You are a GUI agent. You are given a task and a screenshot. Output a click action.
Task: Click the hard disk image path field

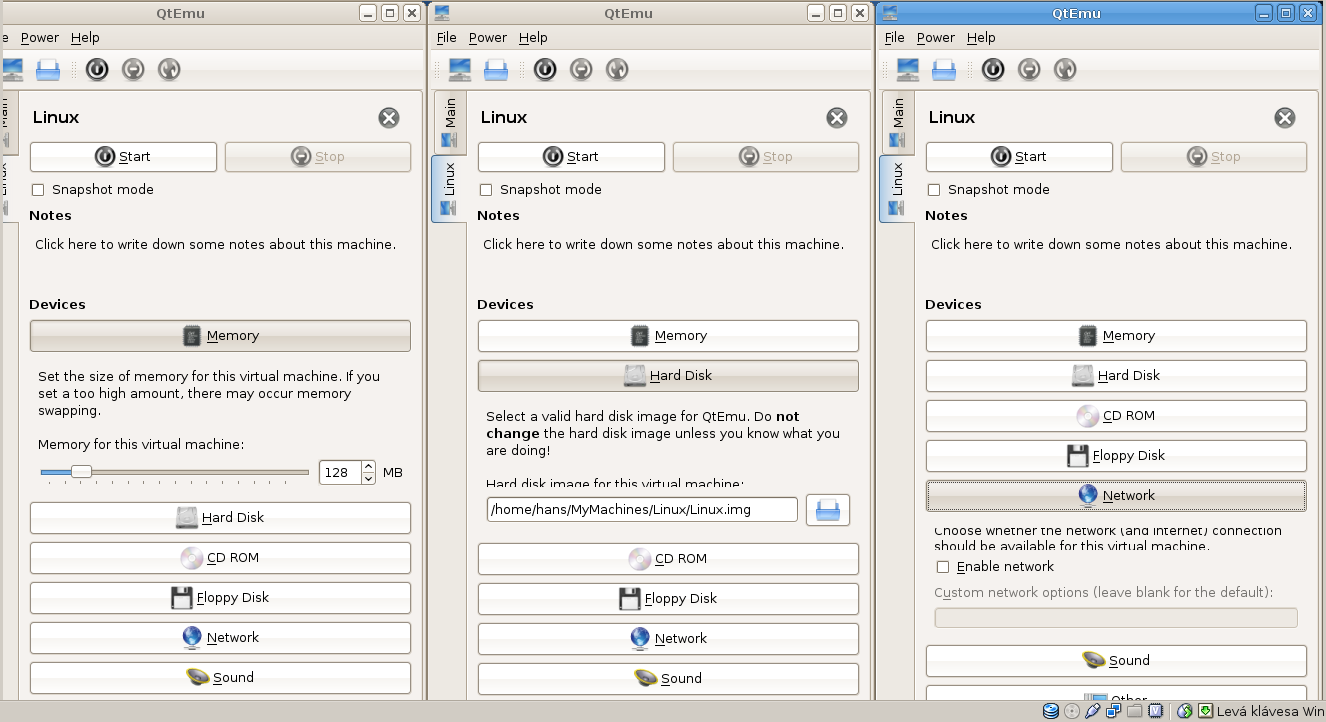pyautogui.click(x=642, y=510)
